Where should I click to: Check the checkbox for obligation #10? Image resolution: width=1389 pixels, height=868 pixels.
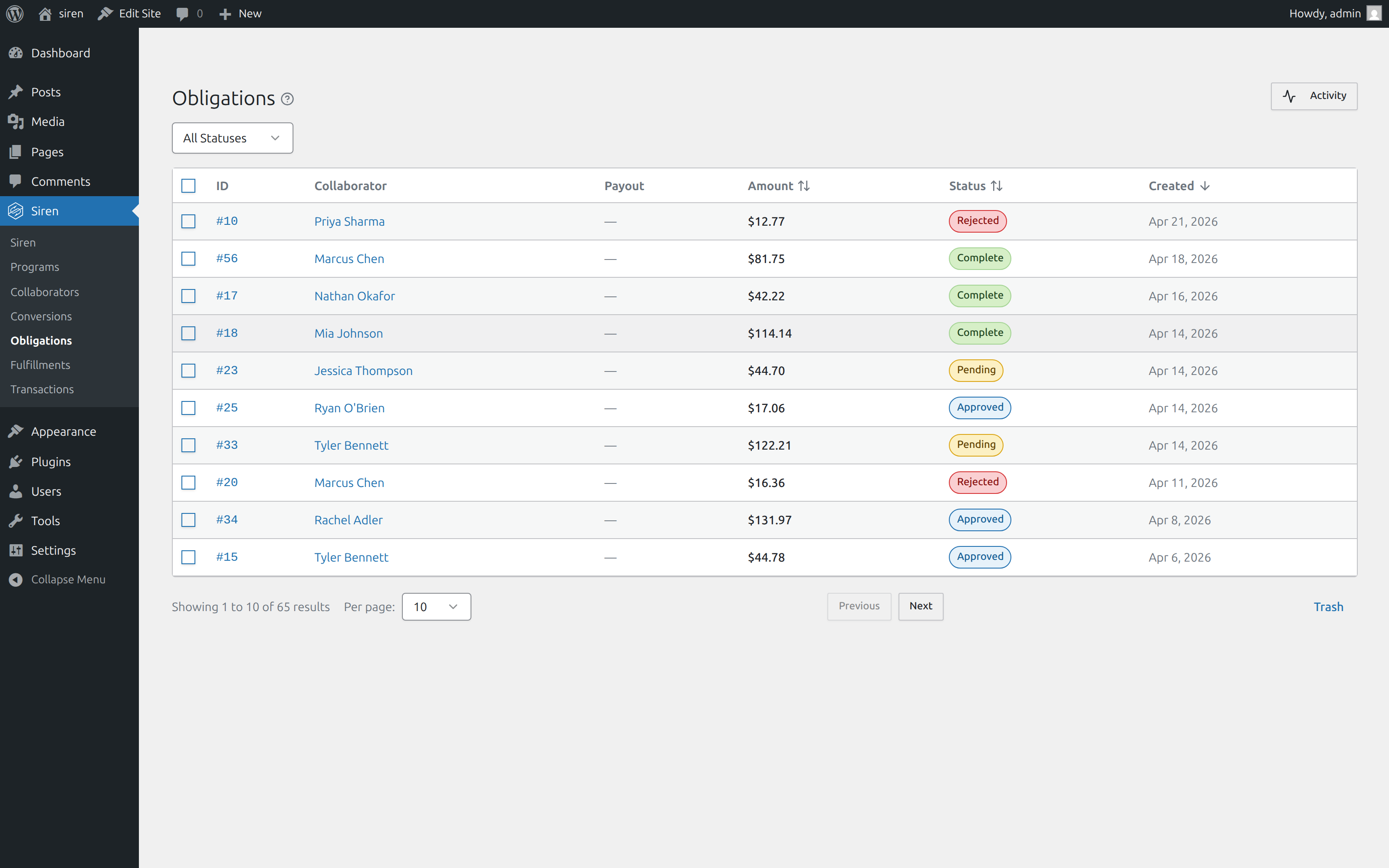pyautogui.click(x=188, y=221)
